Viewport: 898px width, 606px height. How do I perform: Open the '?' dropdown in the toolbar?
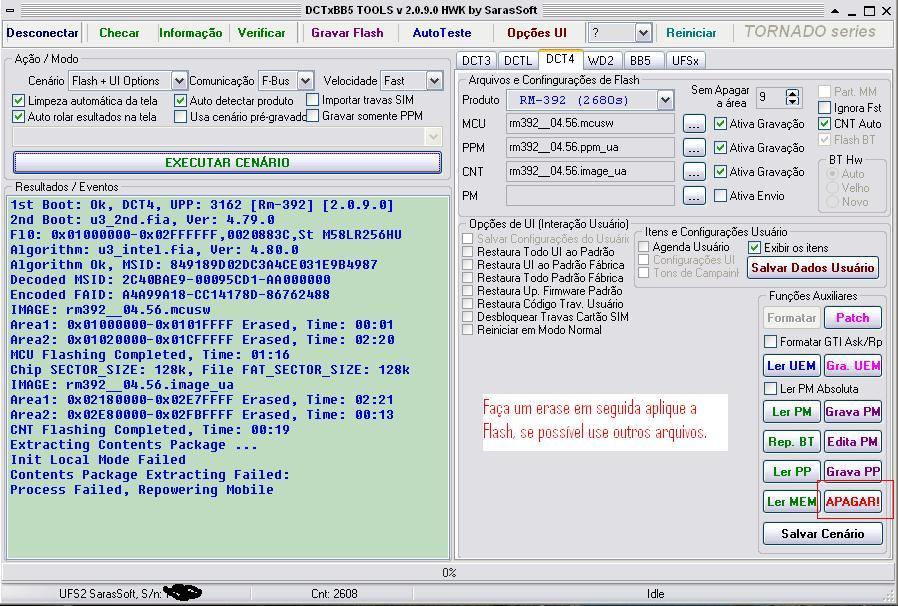[643, 33]
